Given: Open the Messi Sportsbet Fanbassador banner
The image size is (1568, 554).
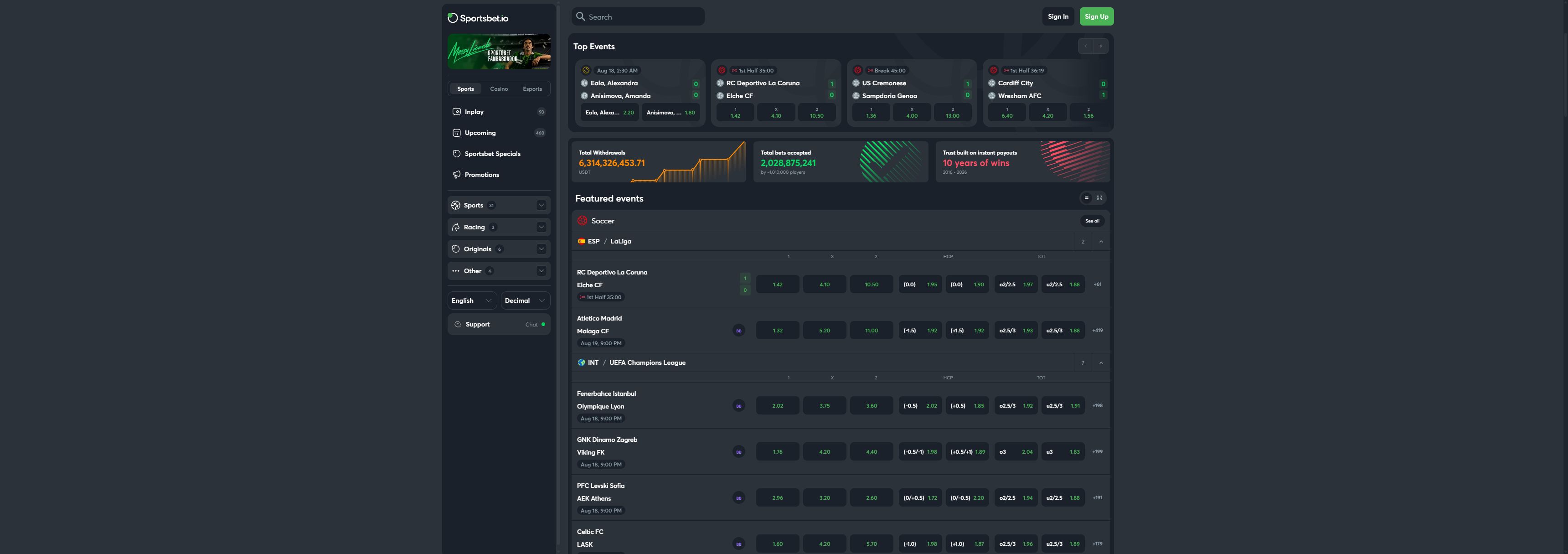Looking at the screenshot, I should click(499, 52).
